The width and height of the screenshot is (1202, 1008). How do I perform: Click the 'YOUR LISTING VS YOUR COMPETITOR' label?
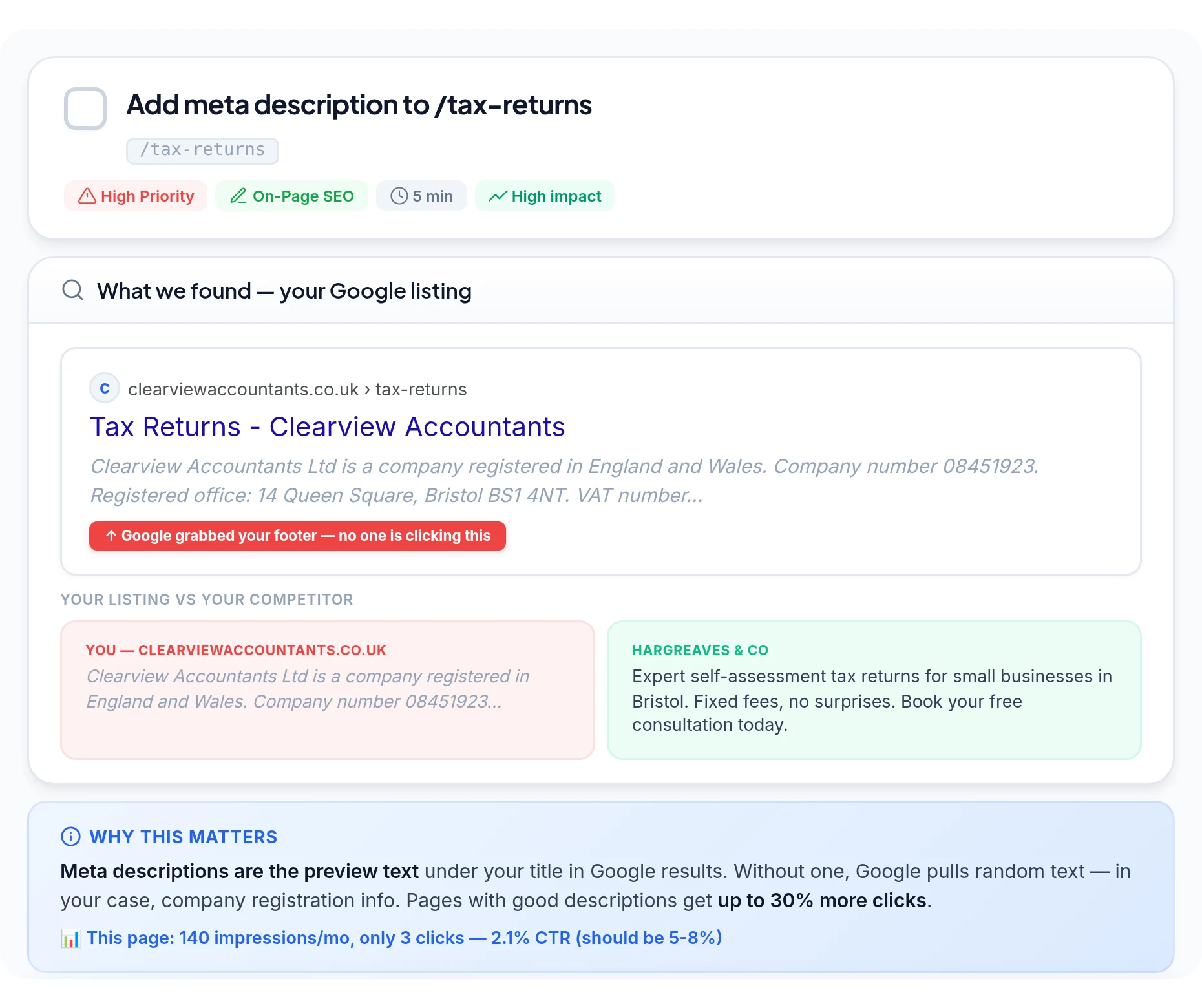[207, 600]
